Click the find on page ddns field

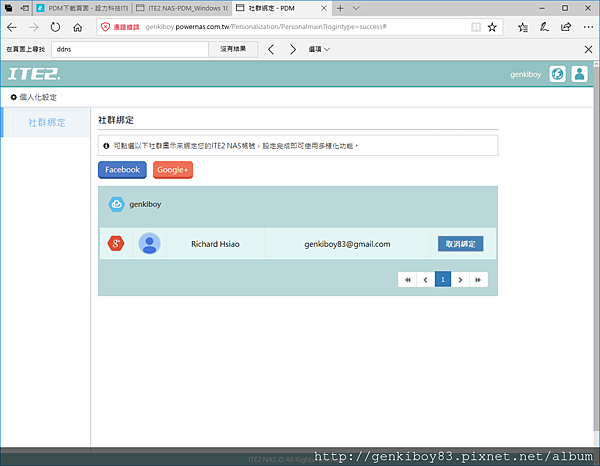coord(130,49)
